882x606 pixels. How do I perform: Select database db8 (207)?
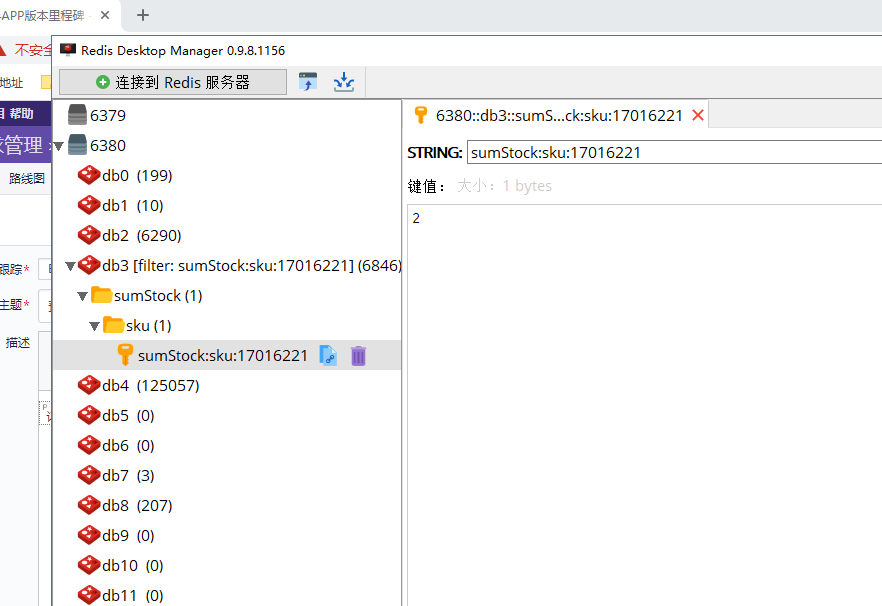[x=137, y=505]
